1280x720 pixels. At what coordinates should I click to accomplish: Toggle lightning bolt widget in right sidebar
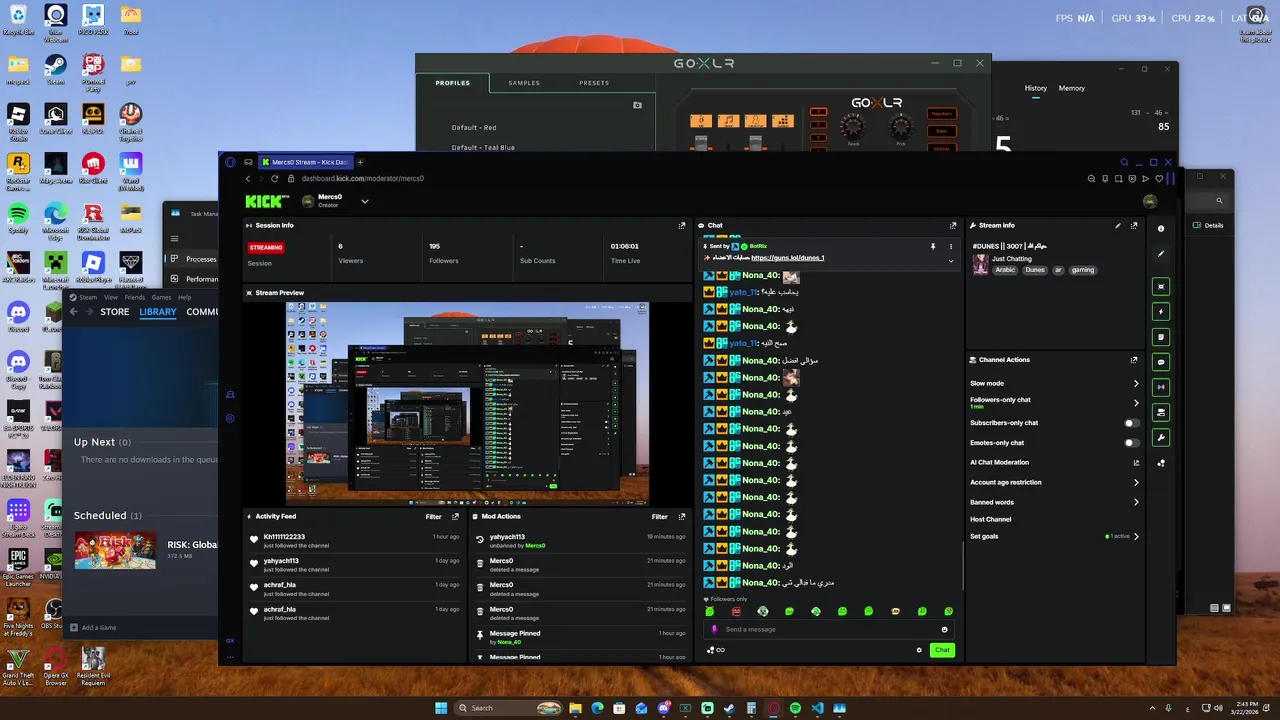coord(1161,311)
